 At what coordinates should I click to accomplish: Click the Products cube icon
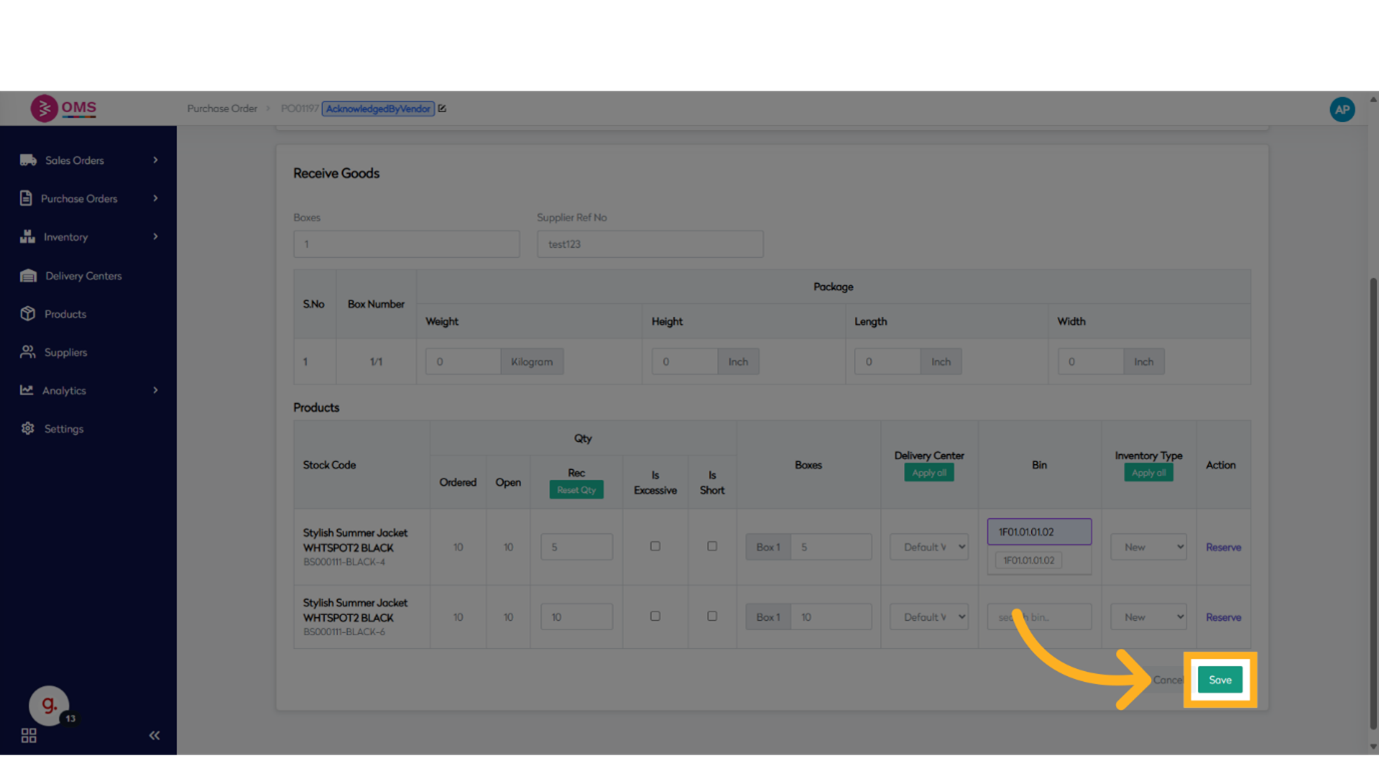coord(27,314)
